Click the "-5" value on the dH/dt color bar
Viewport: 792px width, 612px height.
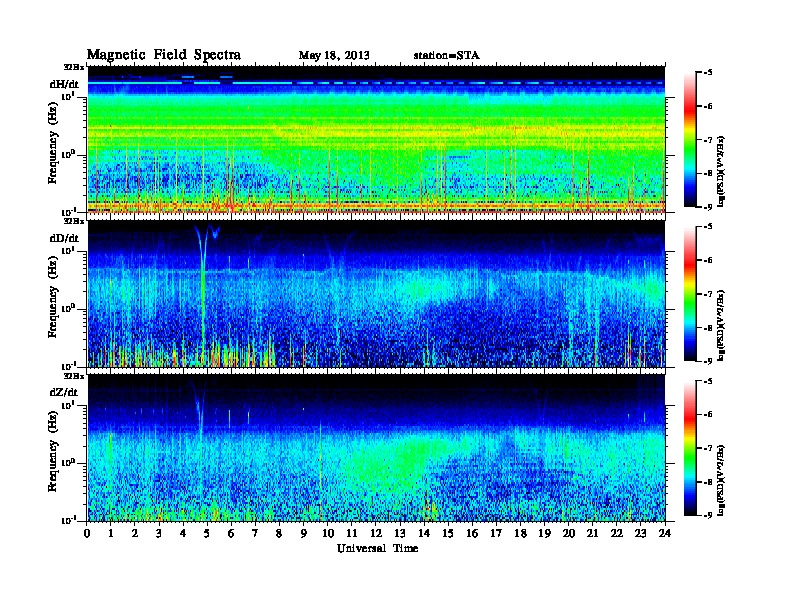[708, 73]
